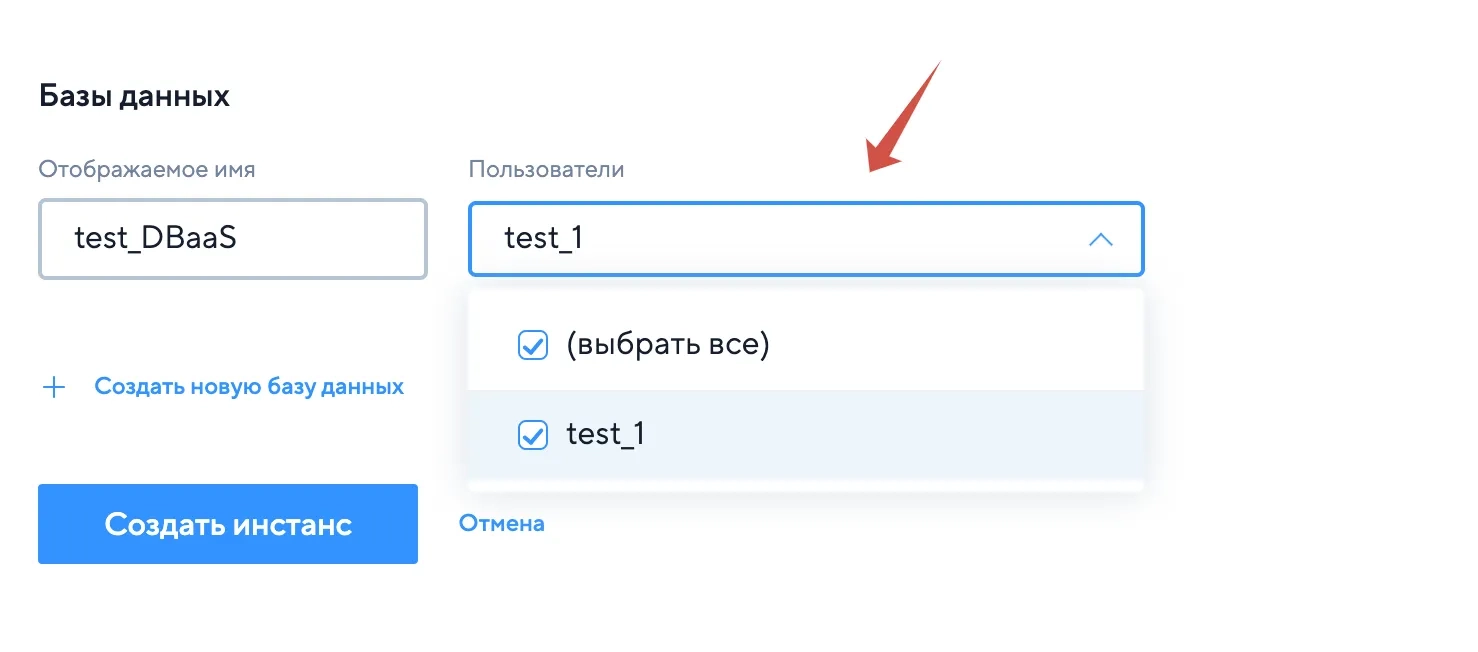Click the red arrow annotation
1478x652 pixels.
tap(904, 117)
